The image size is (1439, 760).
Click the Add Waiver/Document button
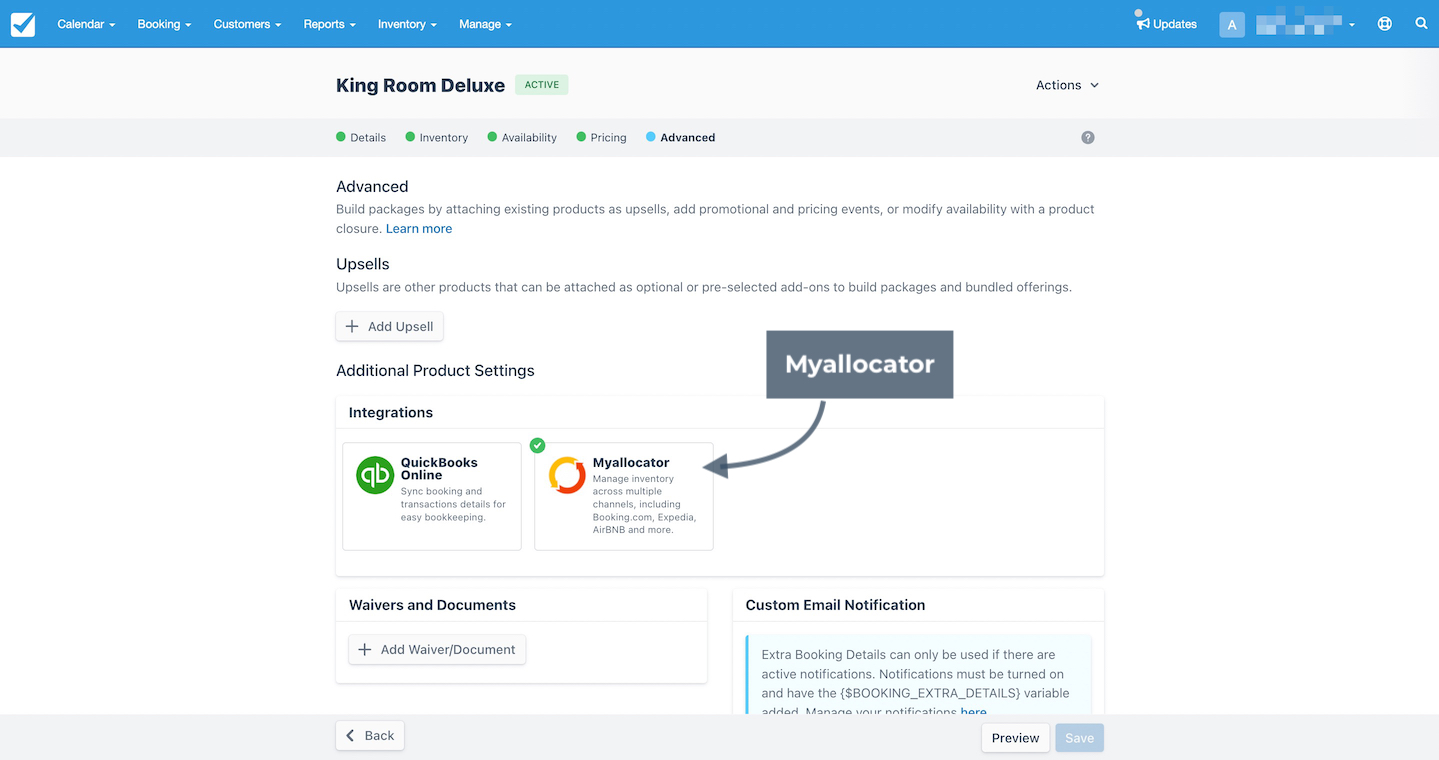(437, 649)
